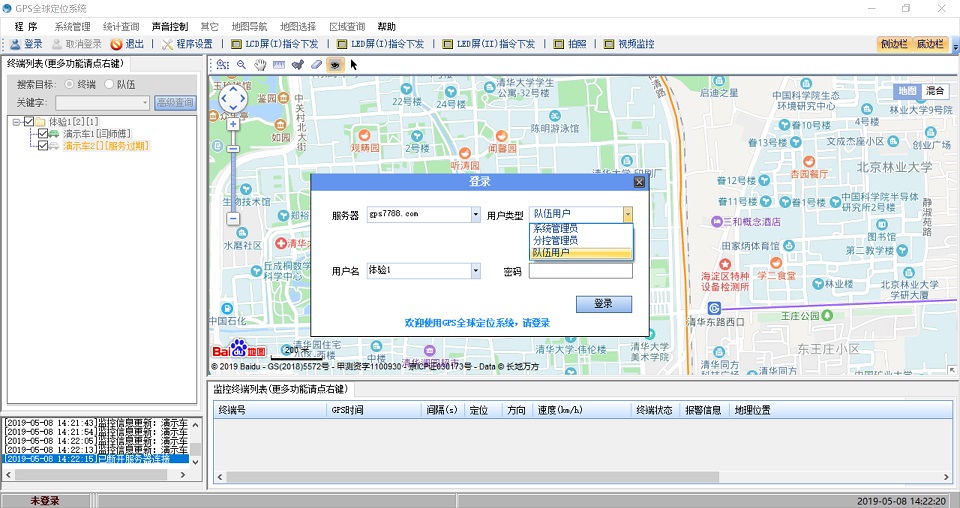Select the hand pan tool
960x508 pixels.
coord(260,64)
